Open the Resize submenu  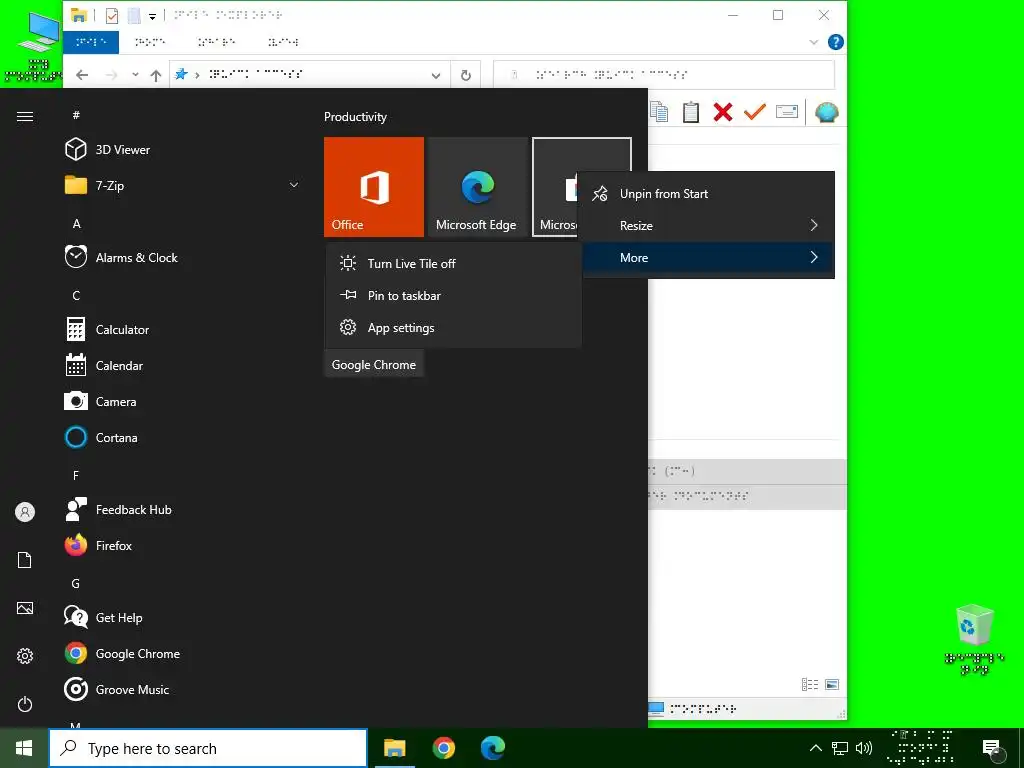(709, 225)
